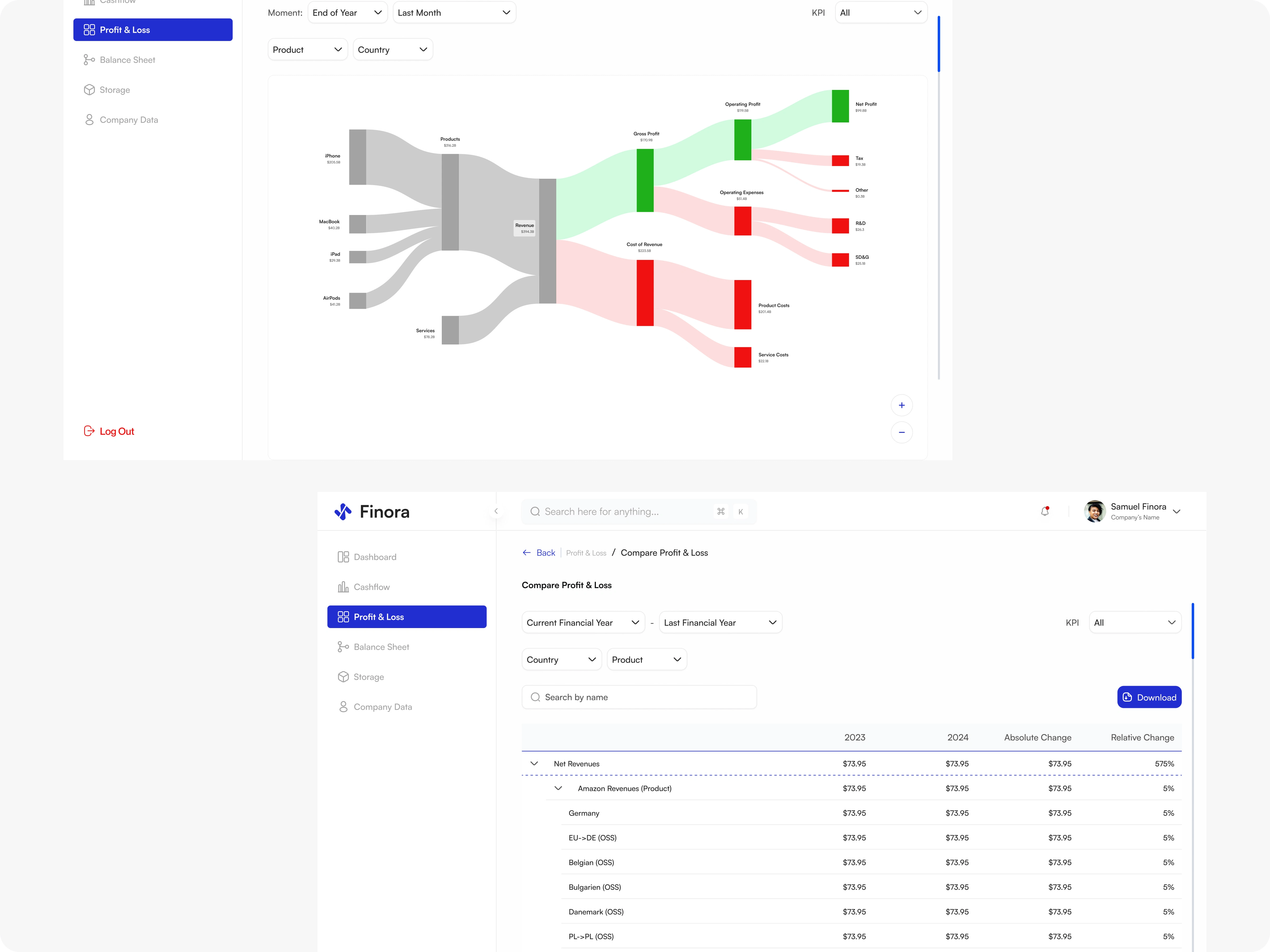Click zoom in plus button on chart
This screenshot has height=952, width=1270.
(x=901, y=405)
